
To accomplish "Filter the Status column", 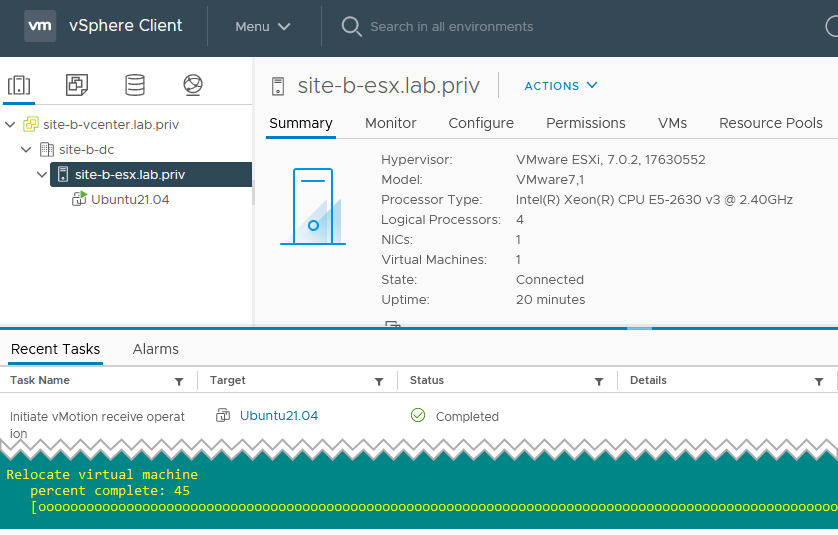I will (x=599, y=381).
